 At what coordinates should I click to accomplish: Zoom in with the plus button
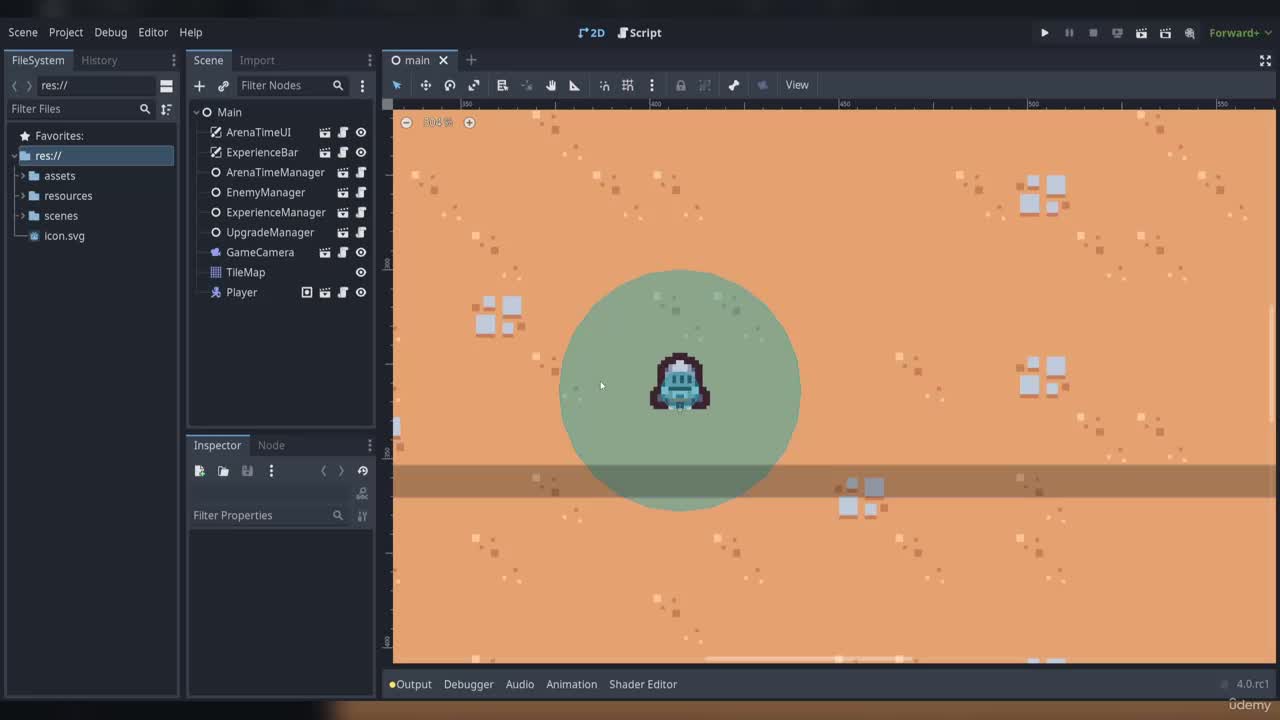[469, 122]
